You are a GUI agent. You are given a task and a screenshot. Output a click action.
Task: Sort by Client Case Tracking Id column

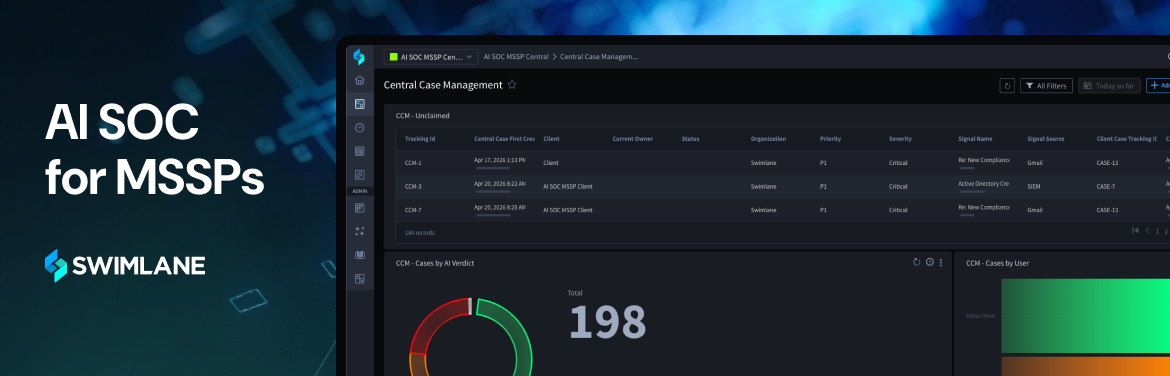[x=1127, y=139]
